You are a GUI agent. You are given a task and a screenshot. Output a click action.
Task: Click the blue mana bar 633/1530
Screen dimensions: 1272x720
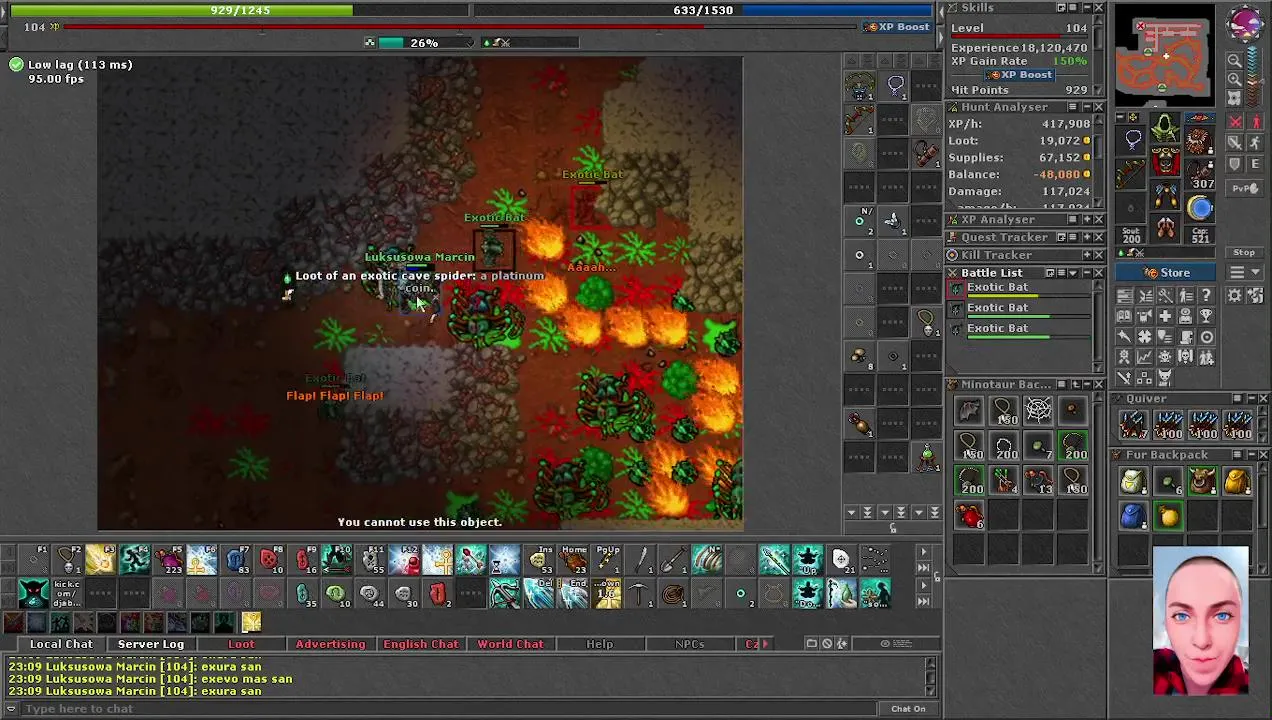(x=703, y=10)
